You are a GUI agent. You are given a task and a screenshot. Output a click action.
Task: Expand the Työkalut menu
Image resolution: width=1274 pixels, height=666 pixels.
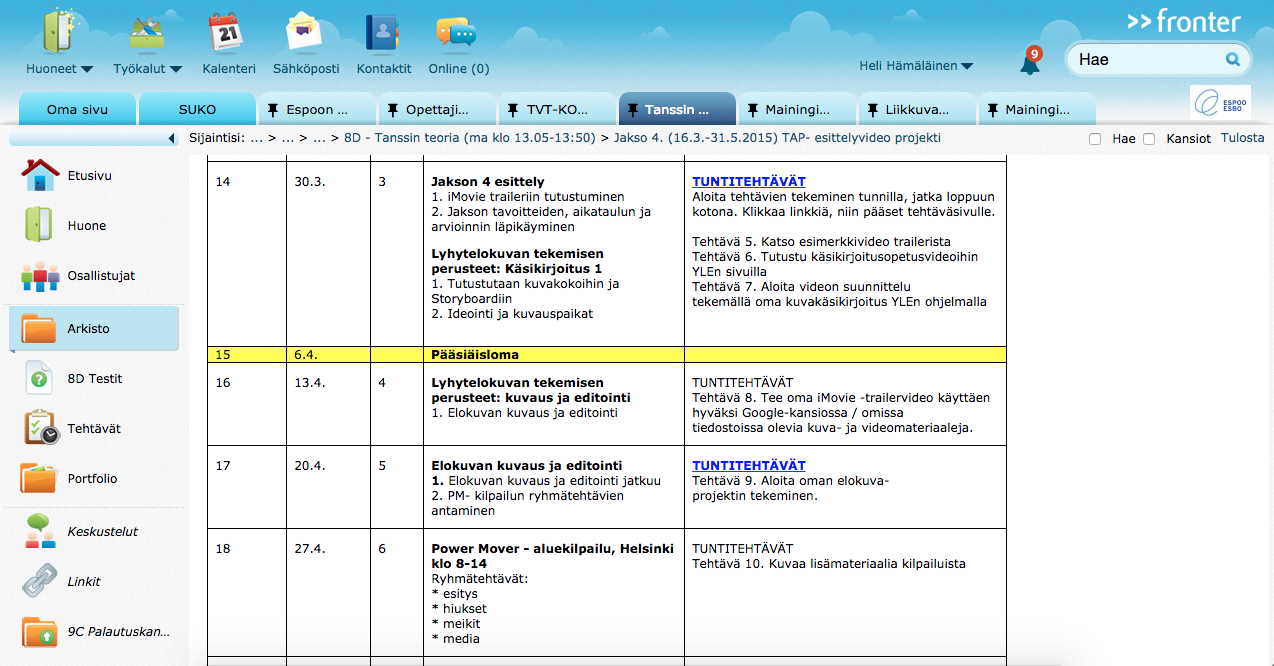[x=147, y=69]
